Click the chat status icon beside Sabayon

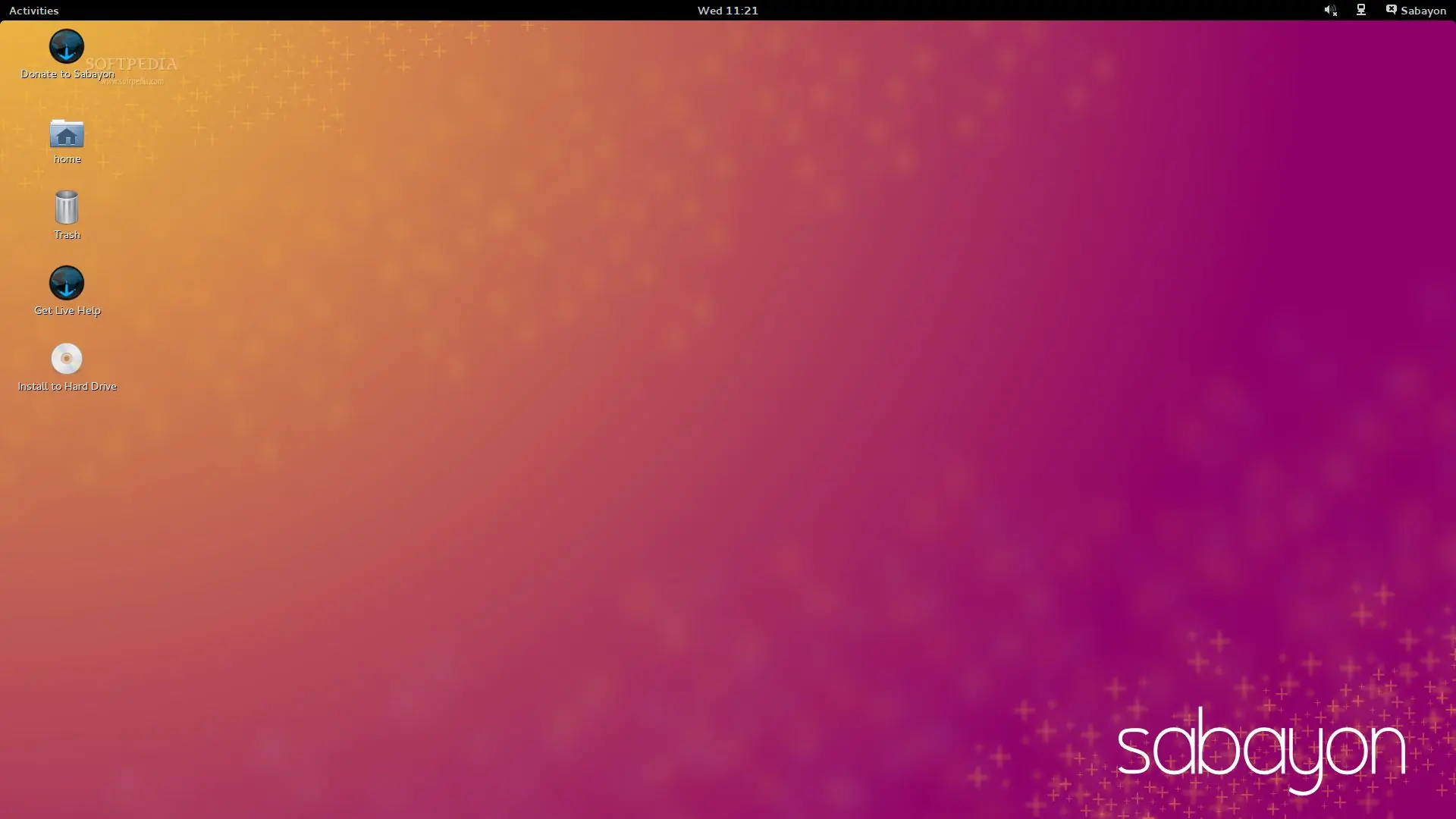[x=1392, y=10]
